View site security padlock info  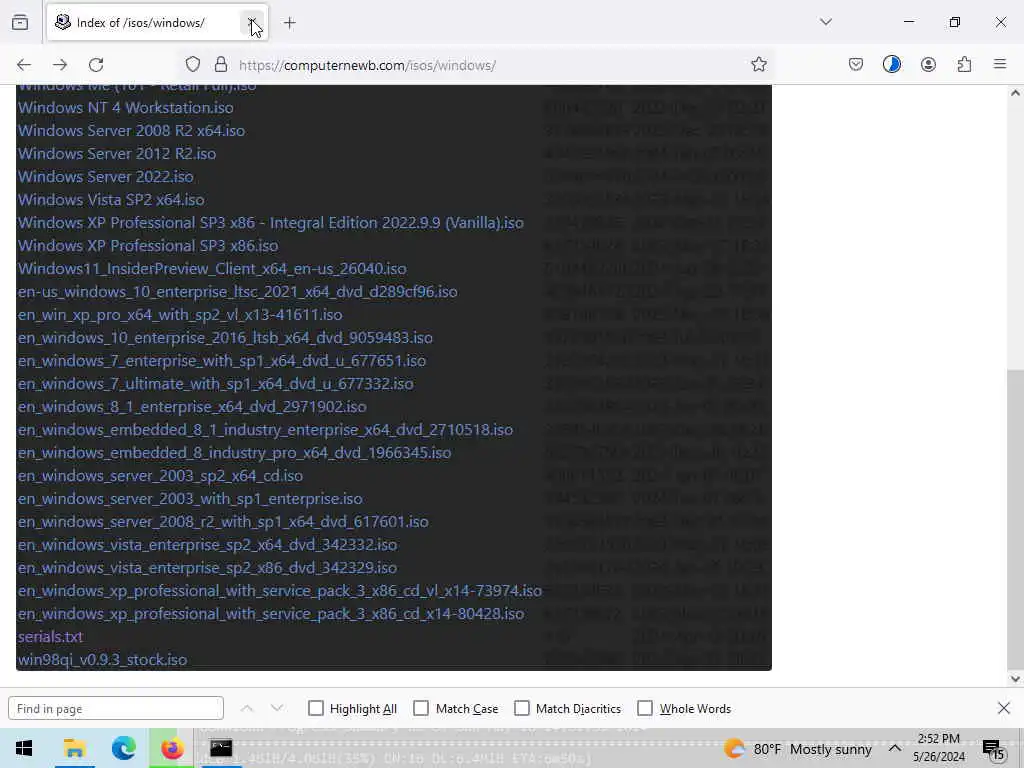click(x=221, y=65)
